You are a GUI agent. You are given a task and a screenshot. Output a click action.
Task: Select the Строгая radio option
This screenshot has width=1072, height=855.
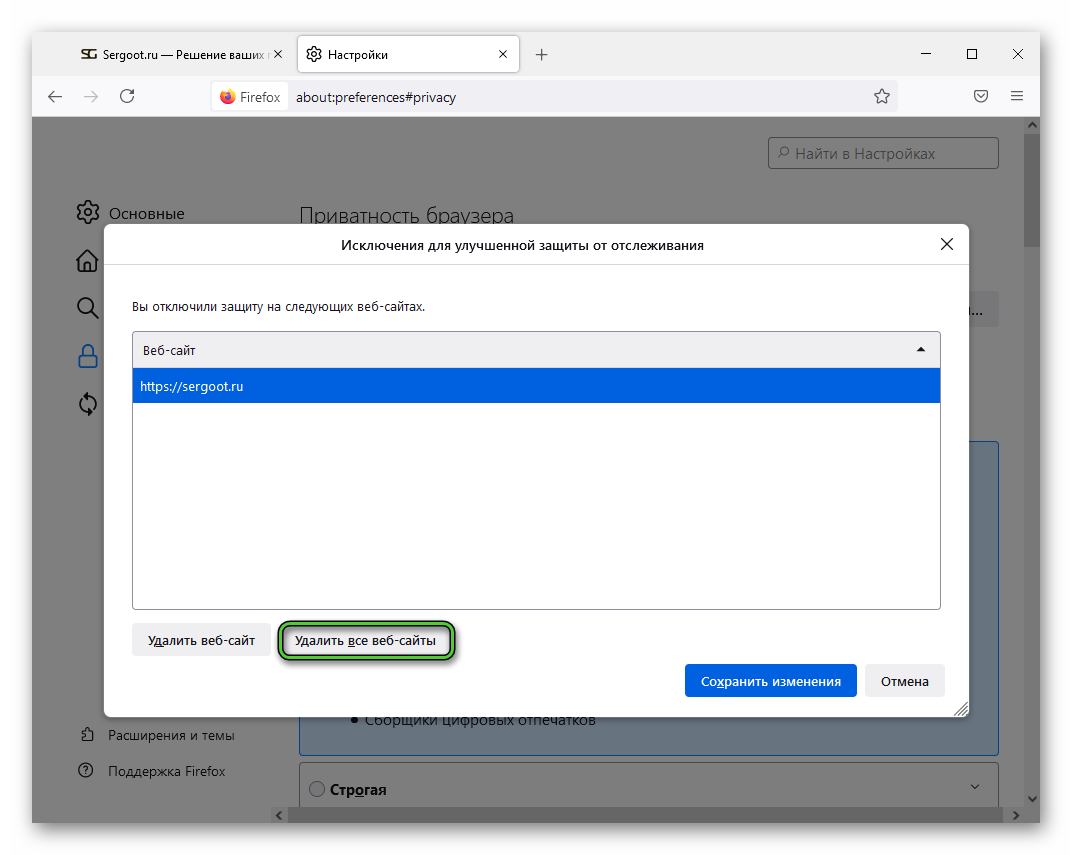[317, 789]
